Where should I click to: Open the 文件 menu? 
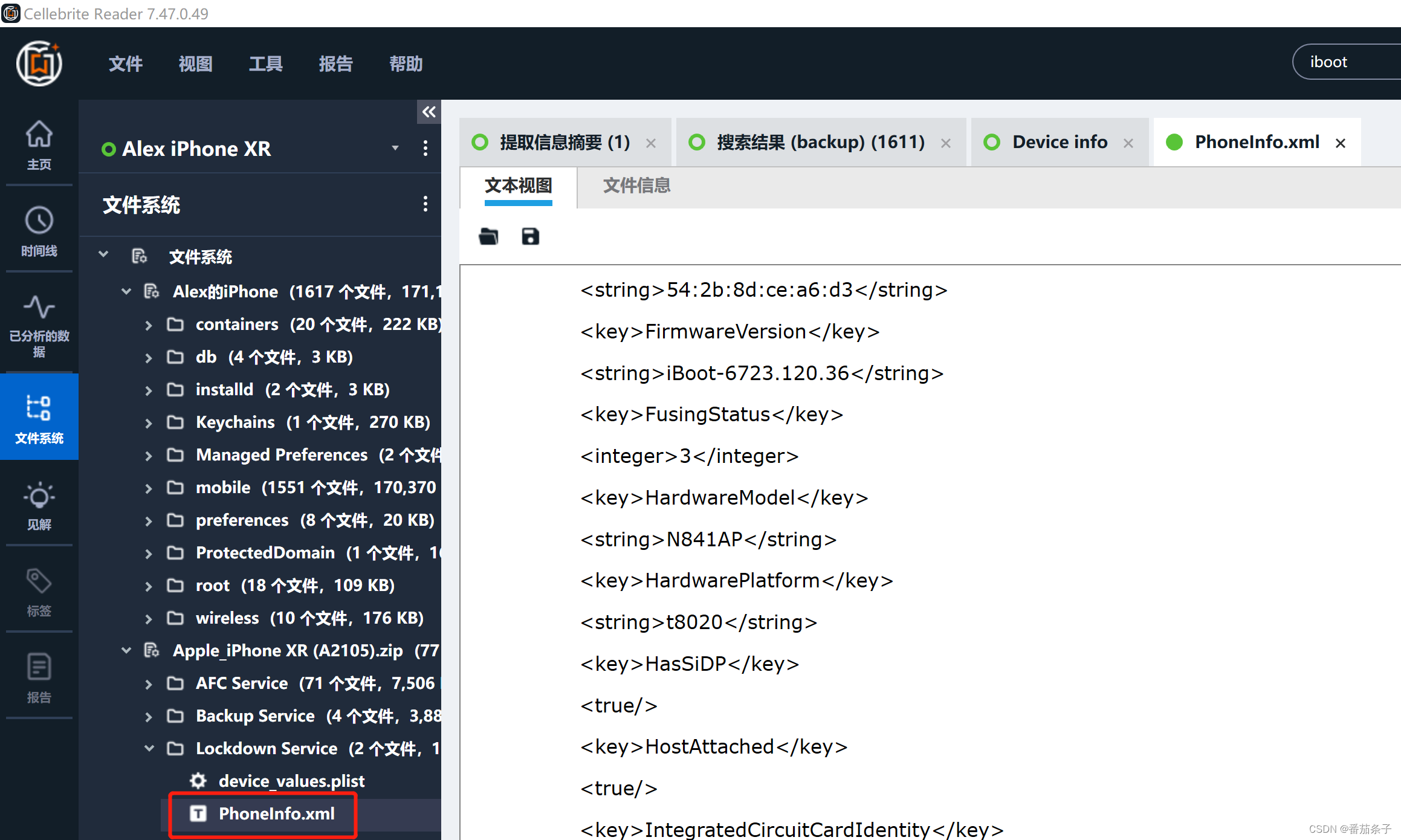coord(125,63)
